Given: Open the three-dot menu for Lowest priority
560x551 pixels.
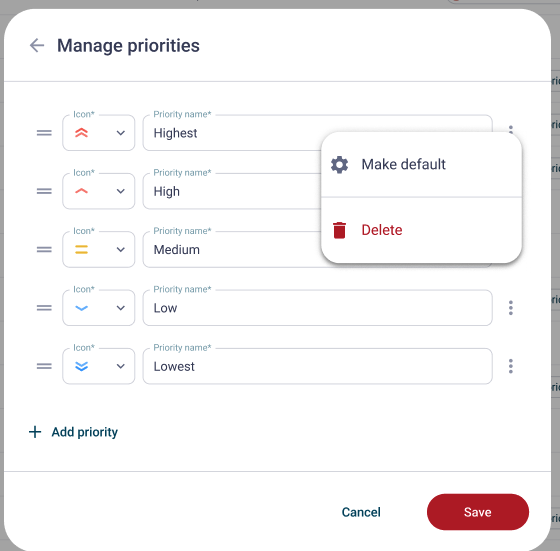Looking at the screenshot, I should coord(511,366).
